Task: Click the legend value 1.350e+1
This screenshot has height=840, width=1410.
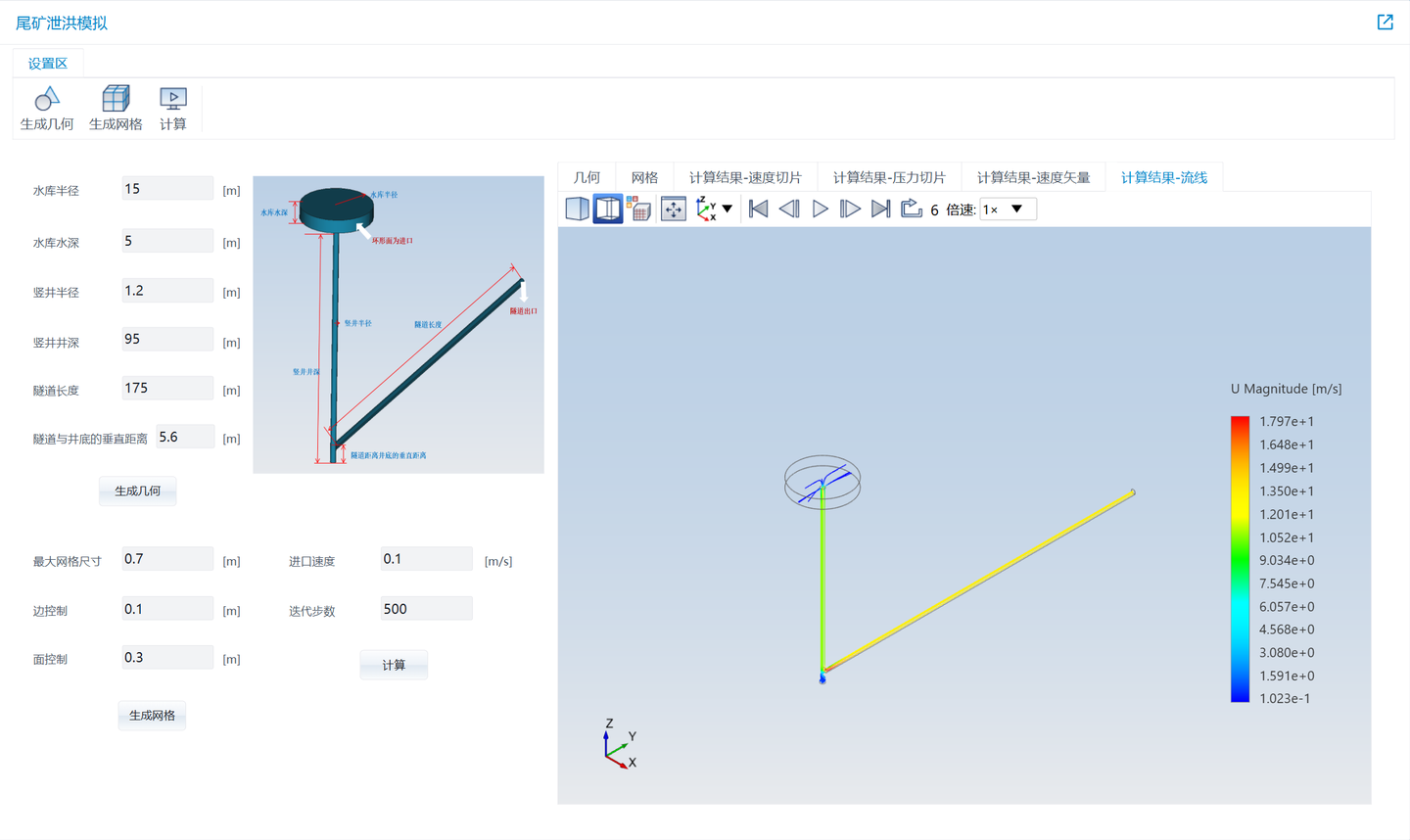Action: 1287,491
